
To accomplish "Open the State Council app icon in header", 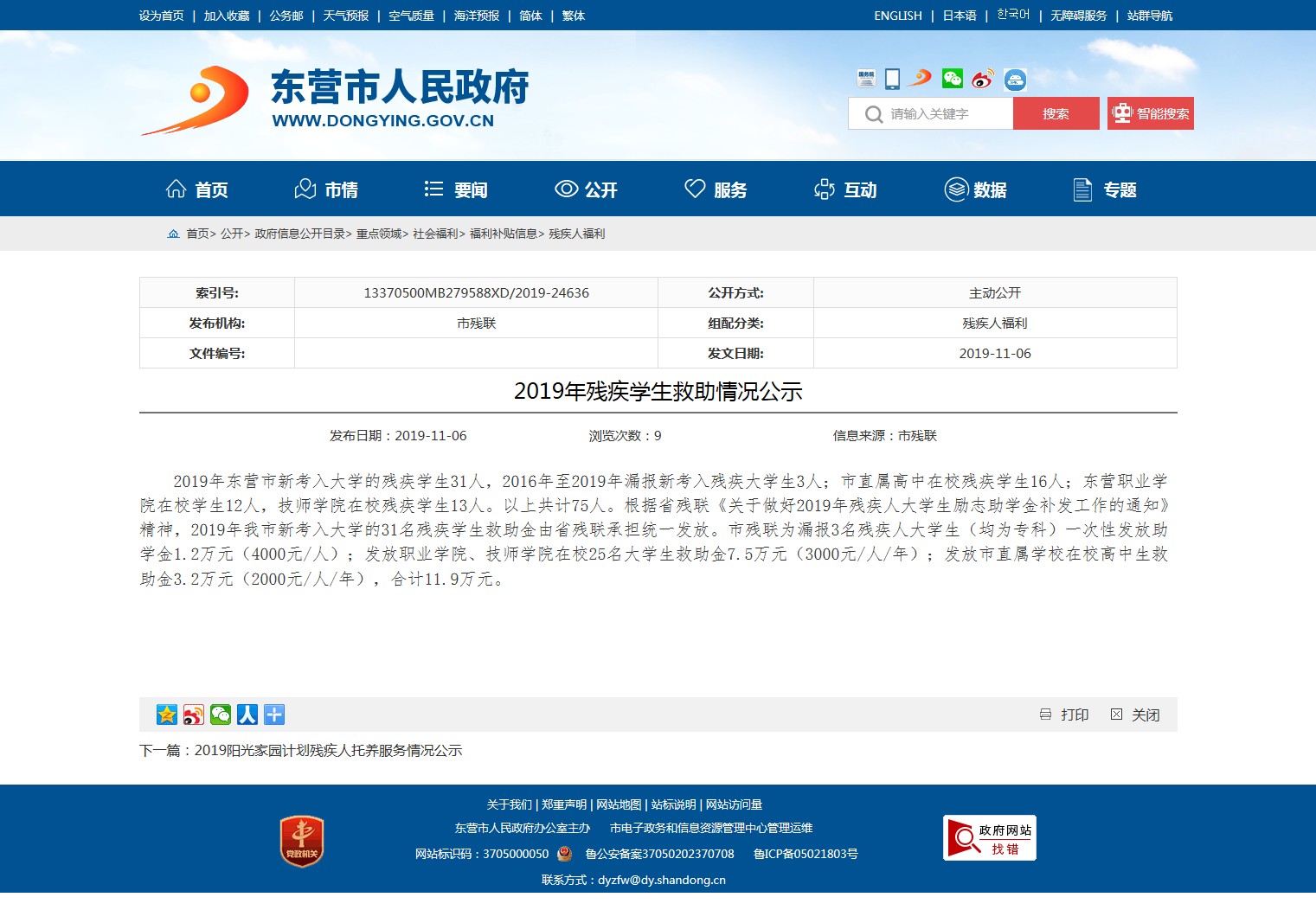I will [866, 79].
